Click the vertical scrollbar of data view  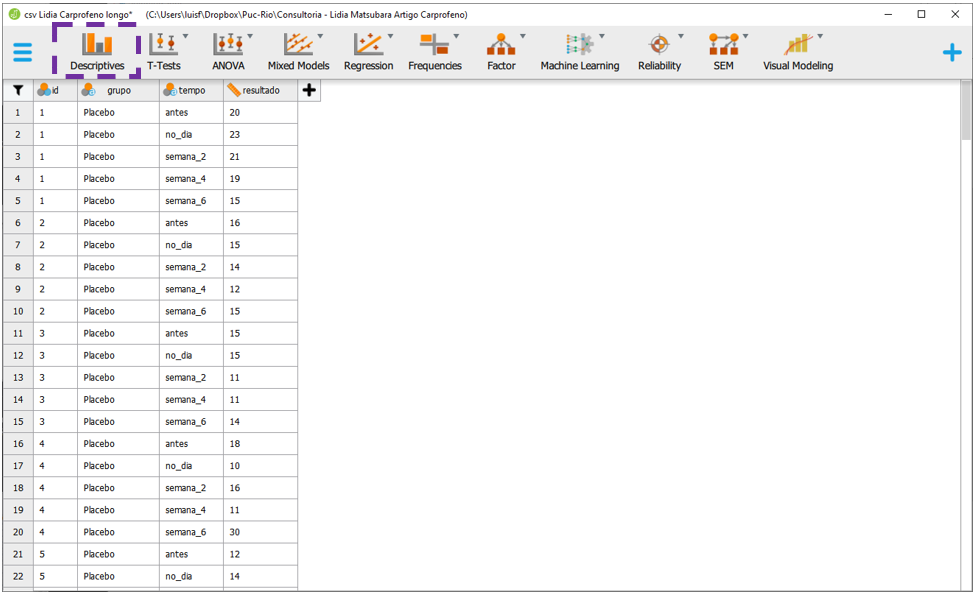(x=967, y=300)
